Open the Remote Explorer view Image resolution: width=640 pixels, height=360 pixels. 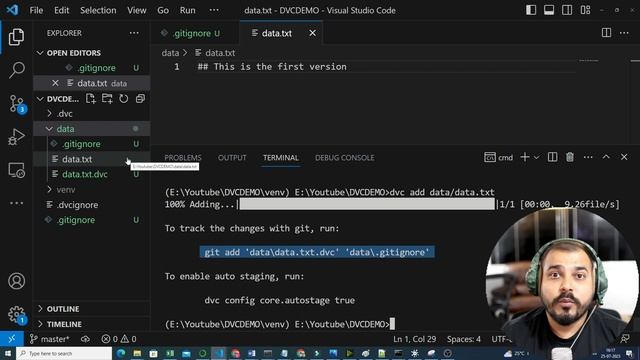16,170
